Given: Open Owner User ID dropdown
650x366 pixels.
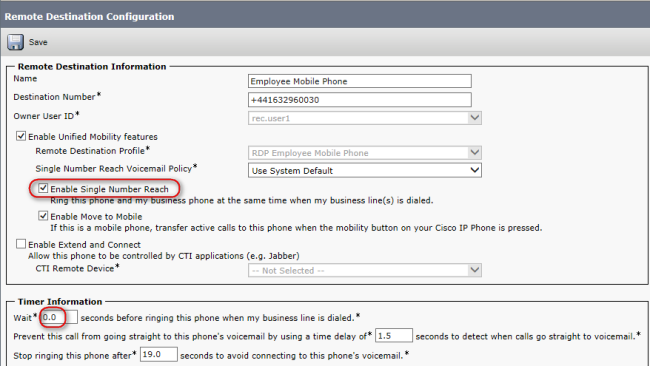Looking at the screenshot, I should (365, 118).
